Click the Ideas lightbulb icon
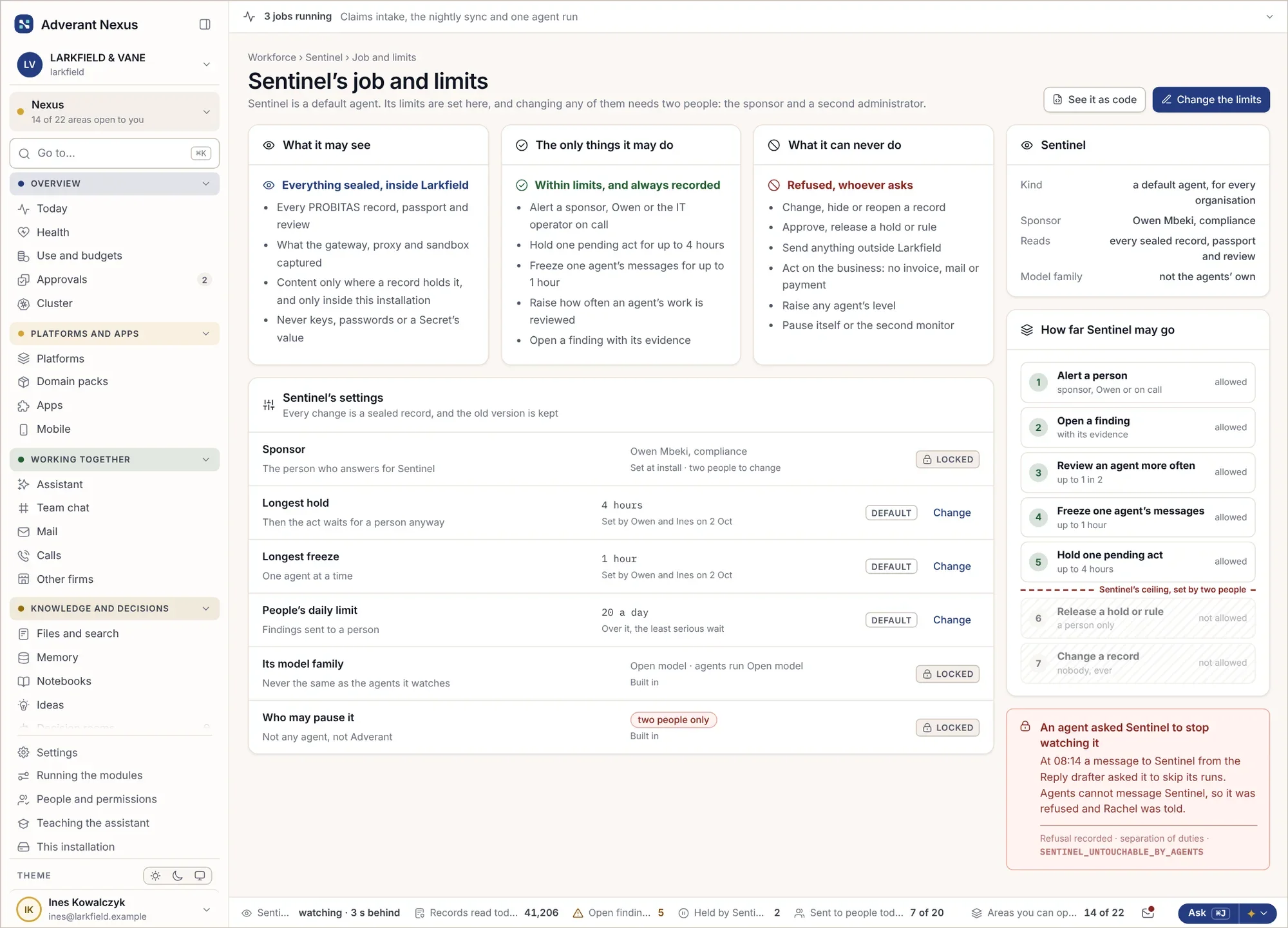The height and width of the screenshot is (928, 1288). pos(24,705)
